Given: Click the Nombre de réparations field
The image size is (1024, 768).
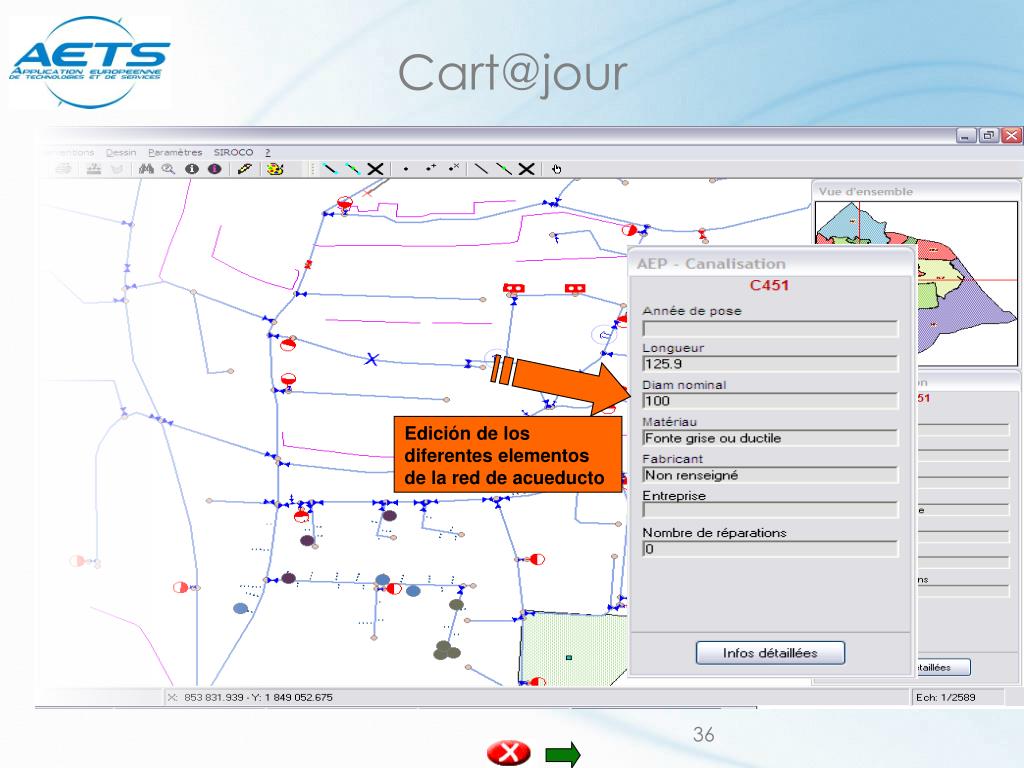Looking at the screenshot, I should tap(770, 549).
